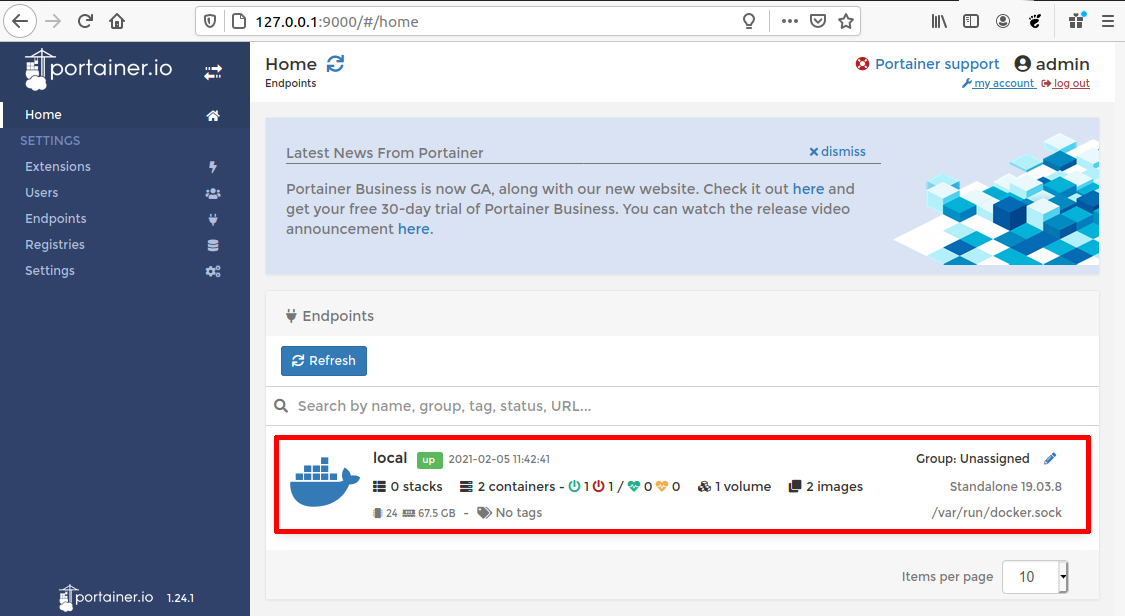Click the refresh icon beside Home title
The image size is (1125, 616).
(335, 64)
